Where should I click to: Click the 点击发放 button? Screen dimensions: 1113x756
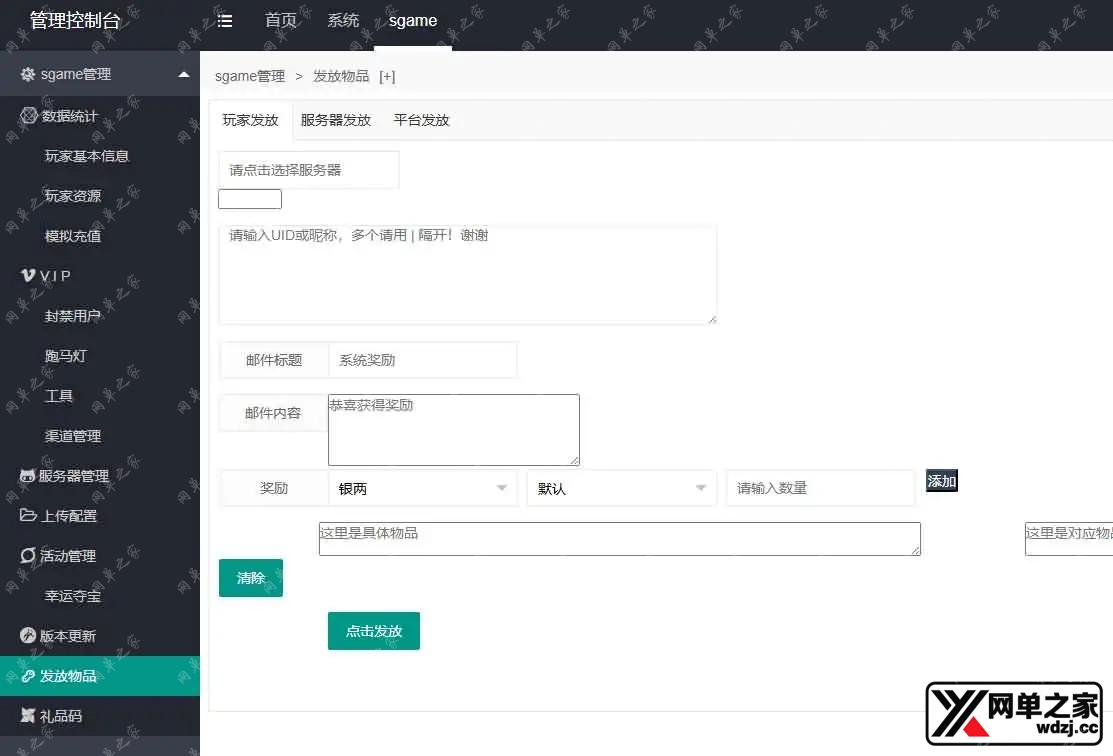(x=374, y=631)
